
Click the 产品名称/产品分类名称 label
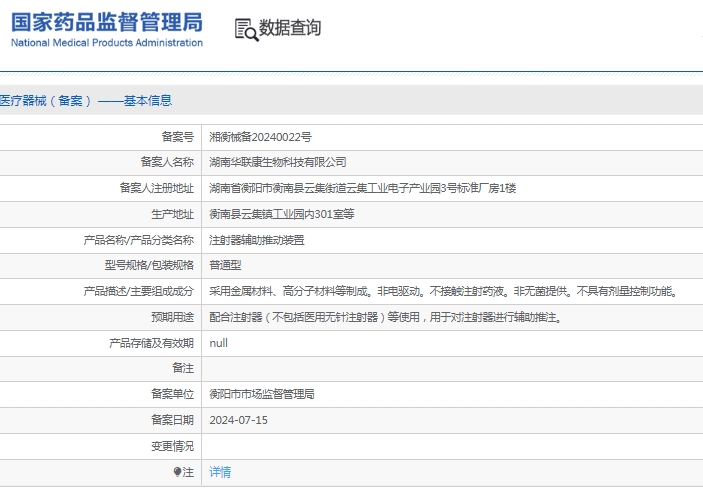point(139,240)
